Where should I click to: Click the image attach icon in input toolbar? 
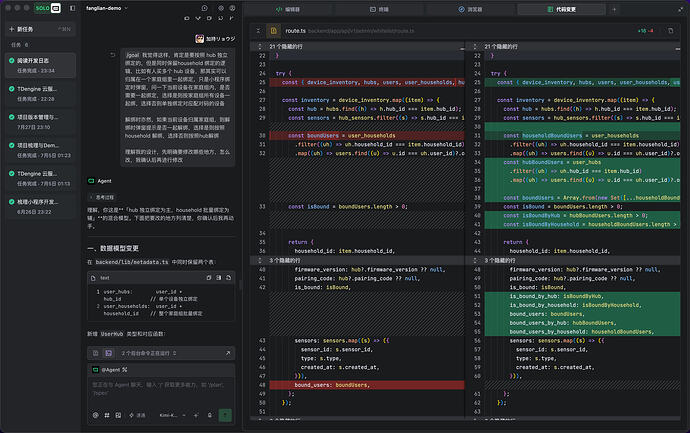point(118,415)
